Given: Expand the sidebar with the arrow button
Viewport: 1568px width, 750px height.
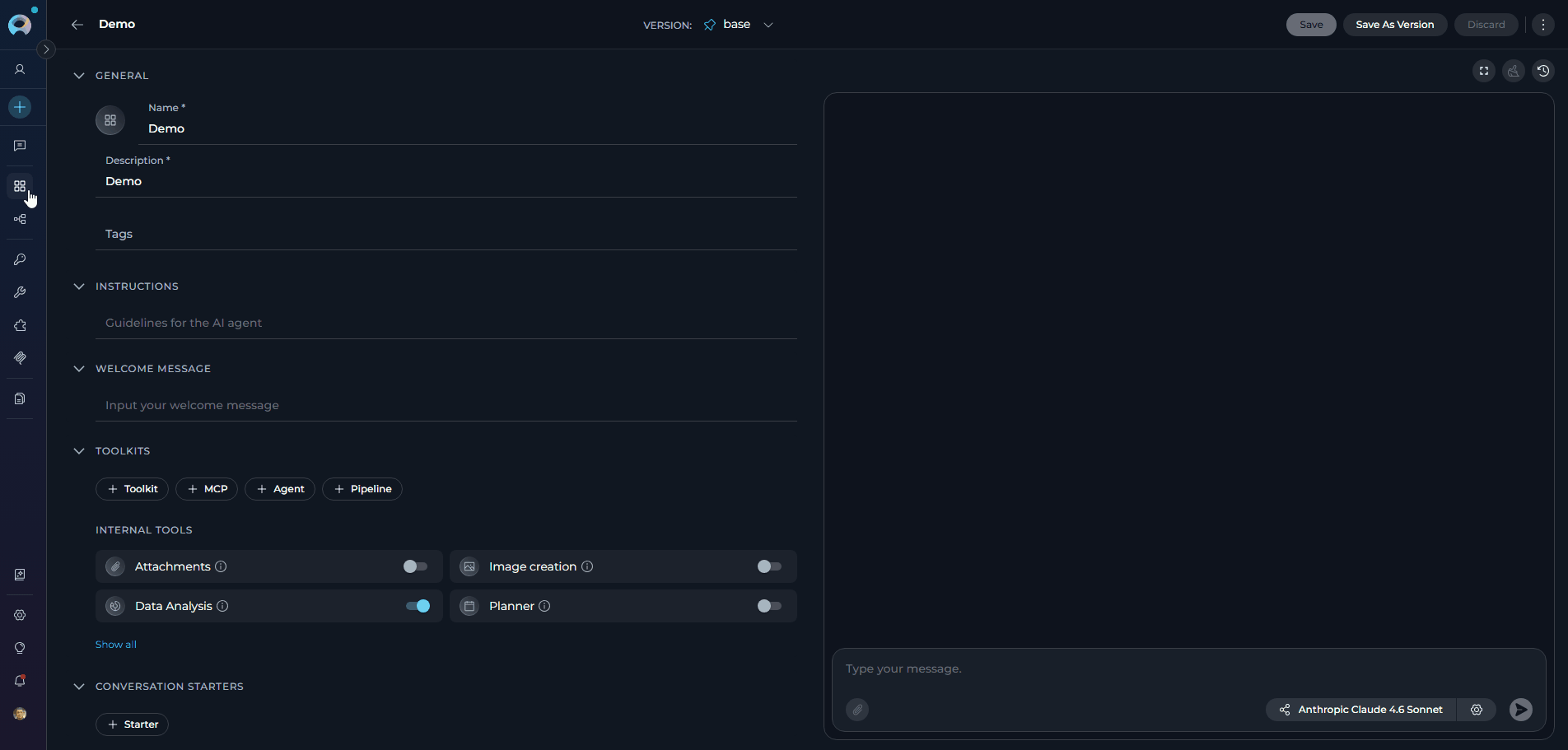Looking at the screenshot, I should tap(46, 49).
